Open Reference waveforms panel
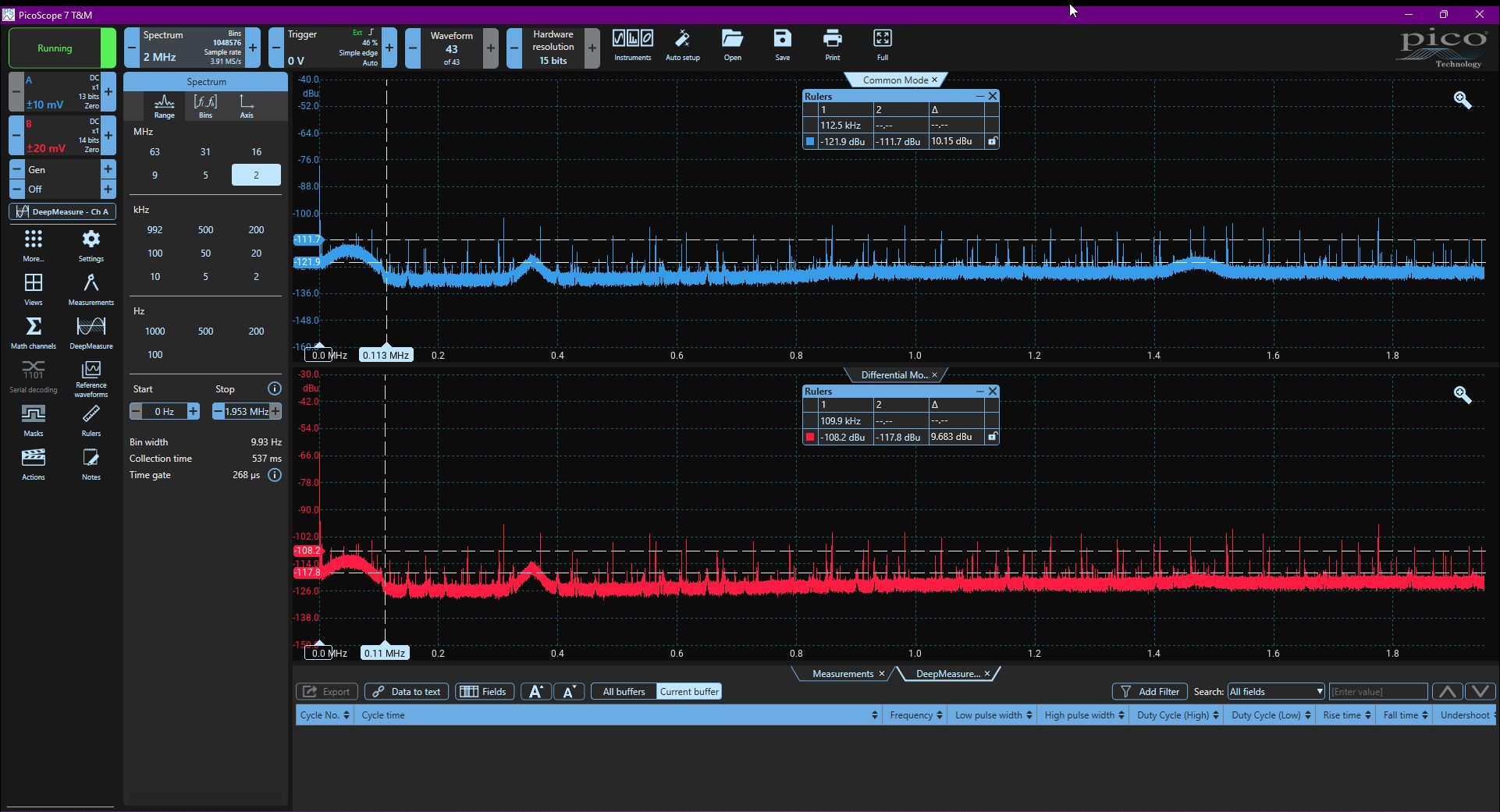Screen dimensions: 1500x812 pyautogui.click(x=91, y=378)
